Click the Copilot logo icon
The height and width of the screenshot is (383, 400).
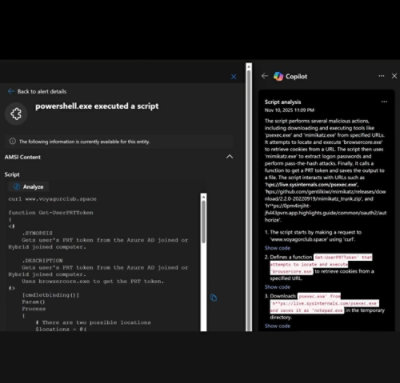pos(278,76)
